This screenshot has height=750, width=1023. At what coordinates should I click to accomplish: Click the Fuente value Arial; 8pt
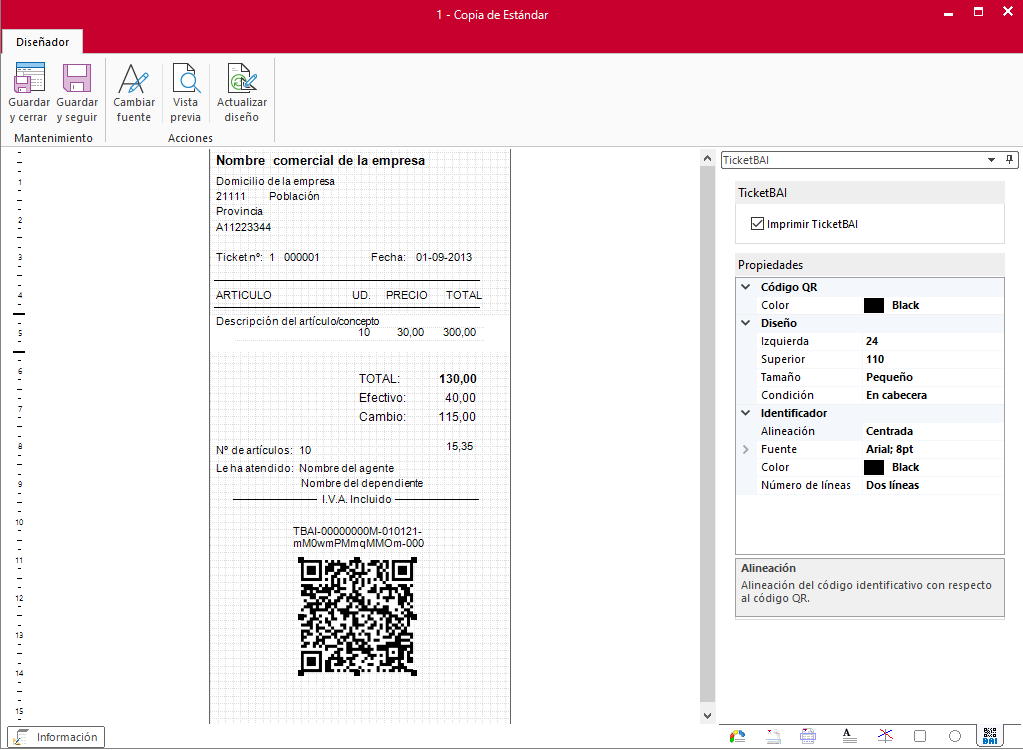pyautogui.click(x=933, y=449)
